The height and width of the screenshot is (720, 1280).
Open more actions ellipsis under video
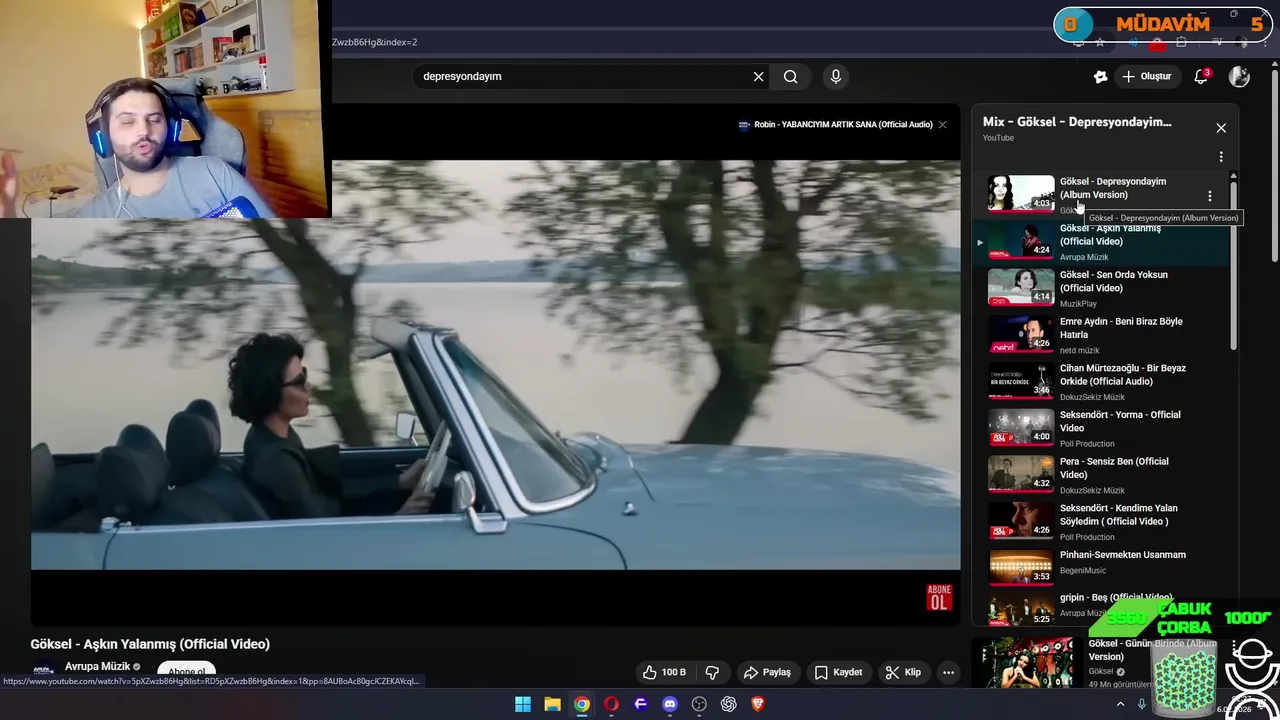pyautogui.click(x=948, y=672)
